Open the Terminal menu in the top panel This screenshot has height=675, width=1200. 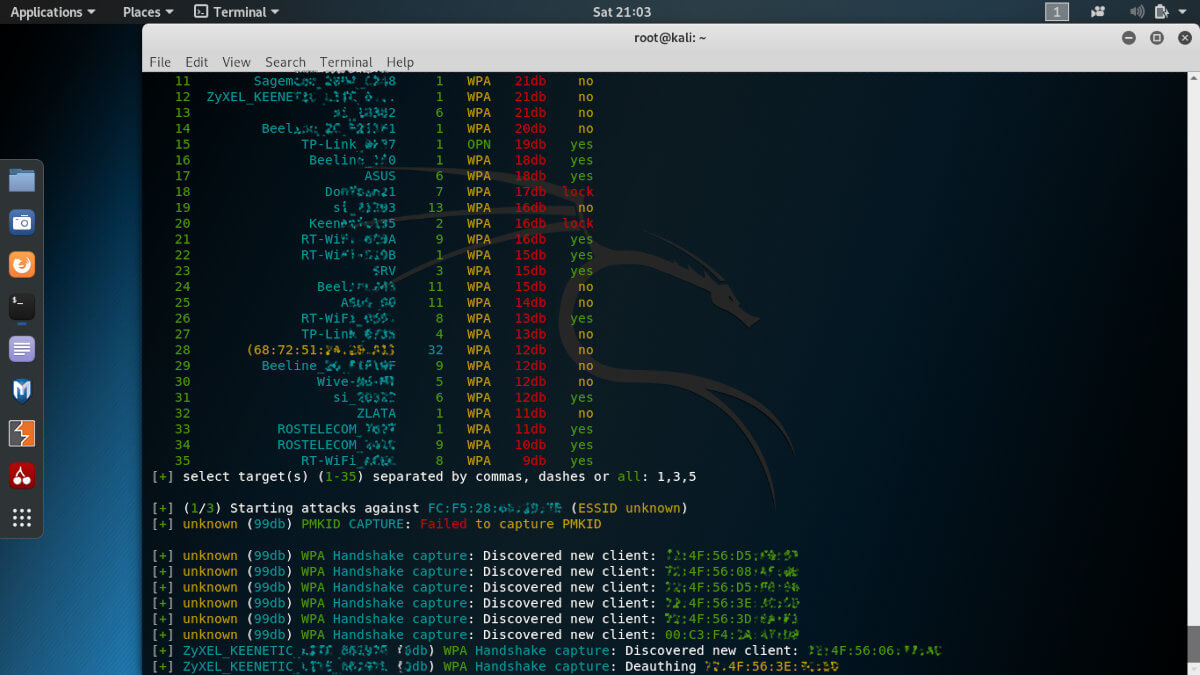point(237,12)
